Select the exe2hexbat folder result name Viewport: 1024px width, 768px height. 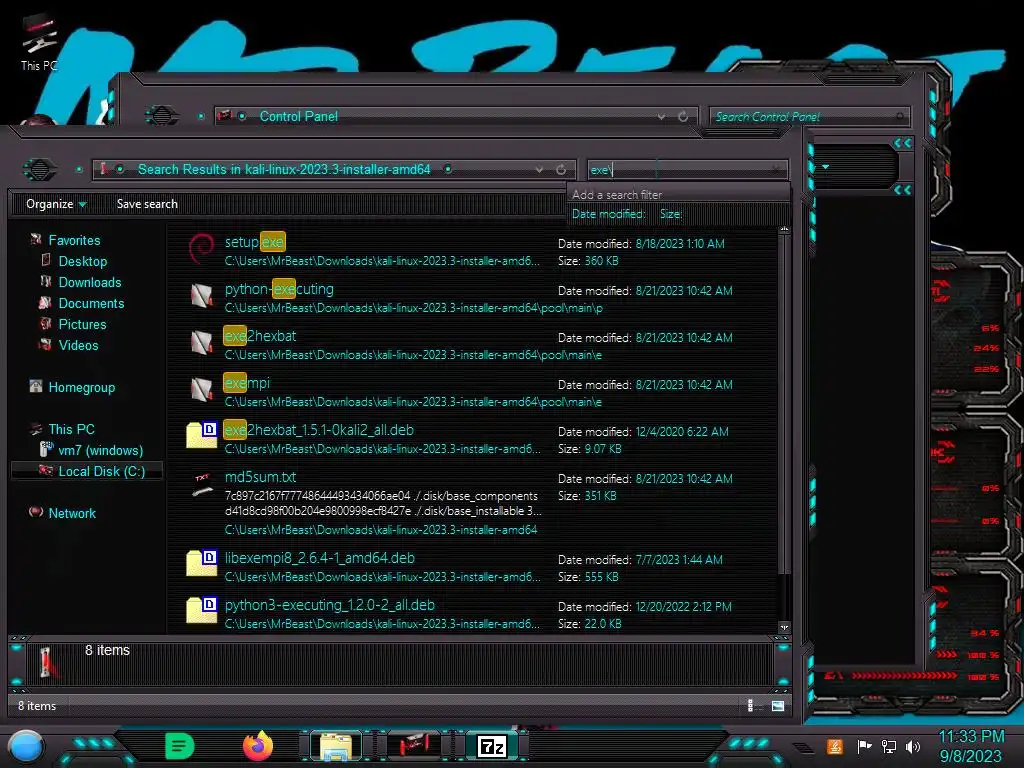pyautogui.click(x=260, y=336)
